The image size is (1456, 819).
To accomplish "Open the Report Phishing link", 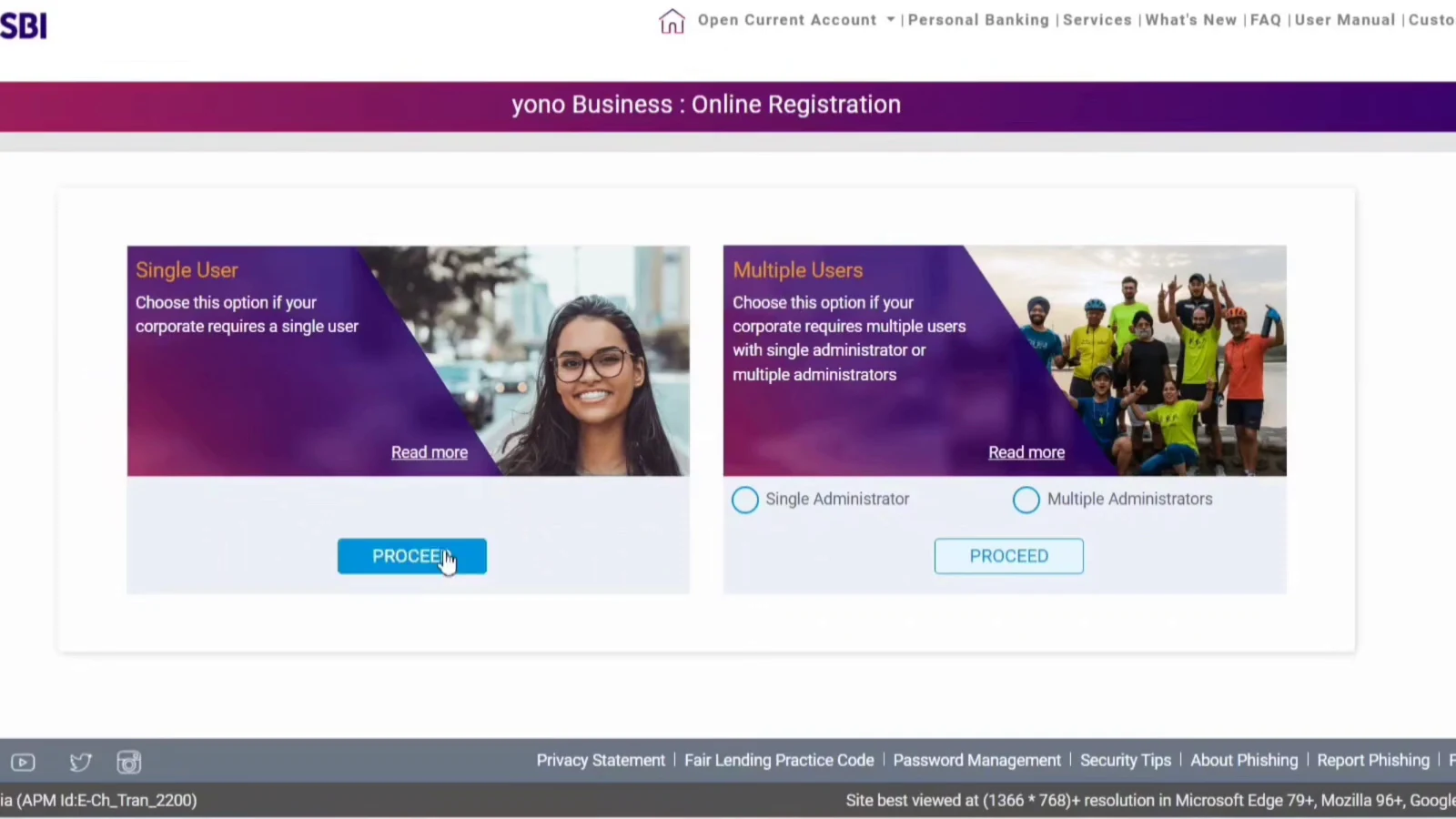I will coord(1373,761).
